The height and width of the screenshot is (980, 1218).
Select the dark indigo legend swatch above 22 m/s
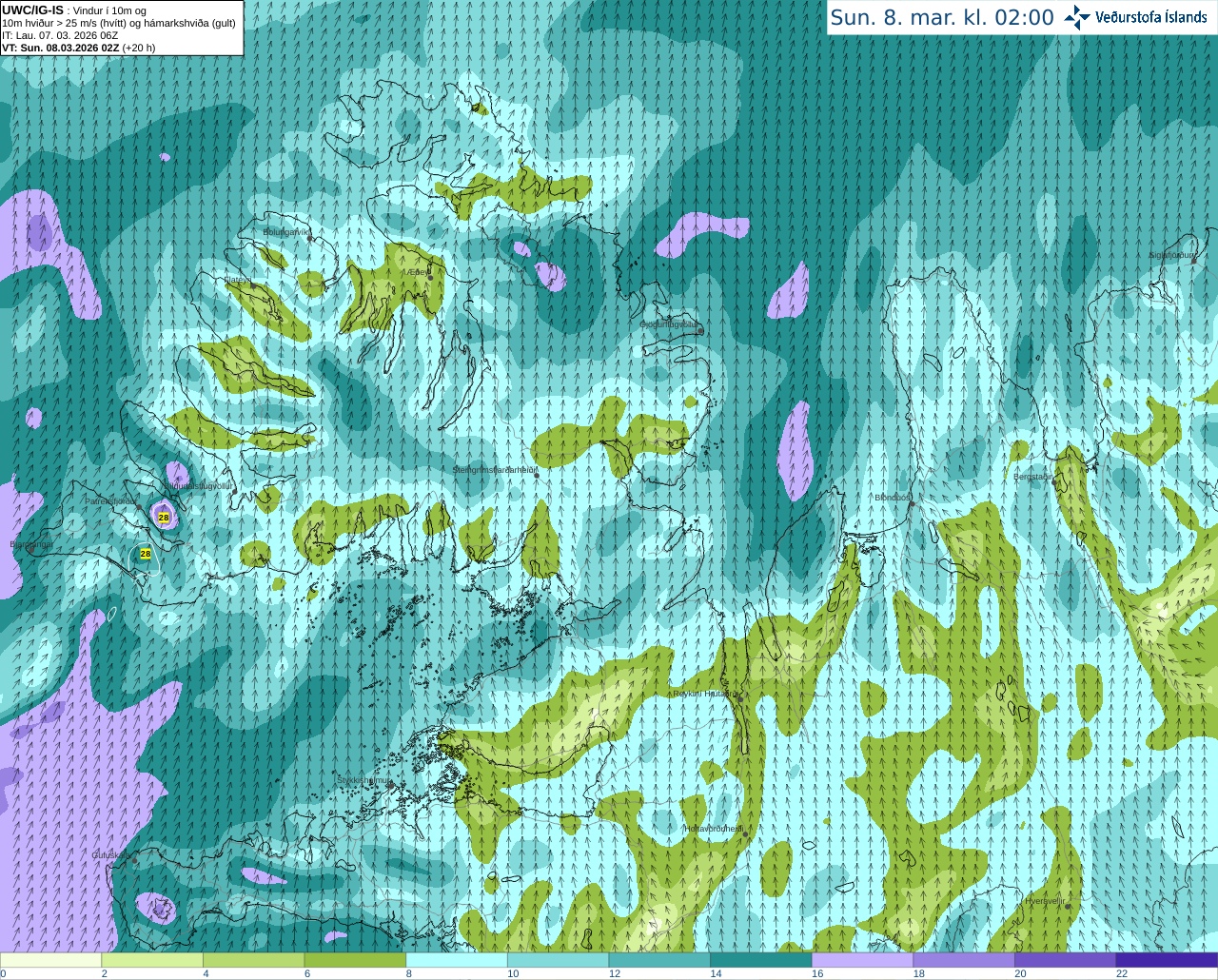(x=1167, y=960)
